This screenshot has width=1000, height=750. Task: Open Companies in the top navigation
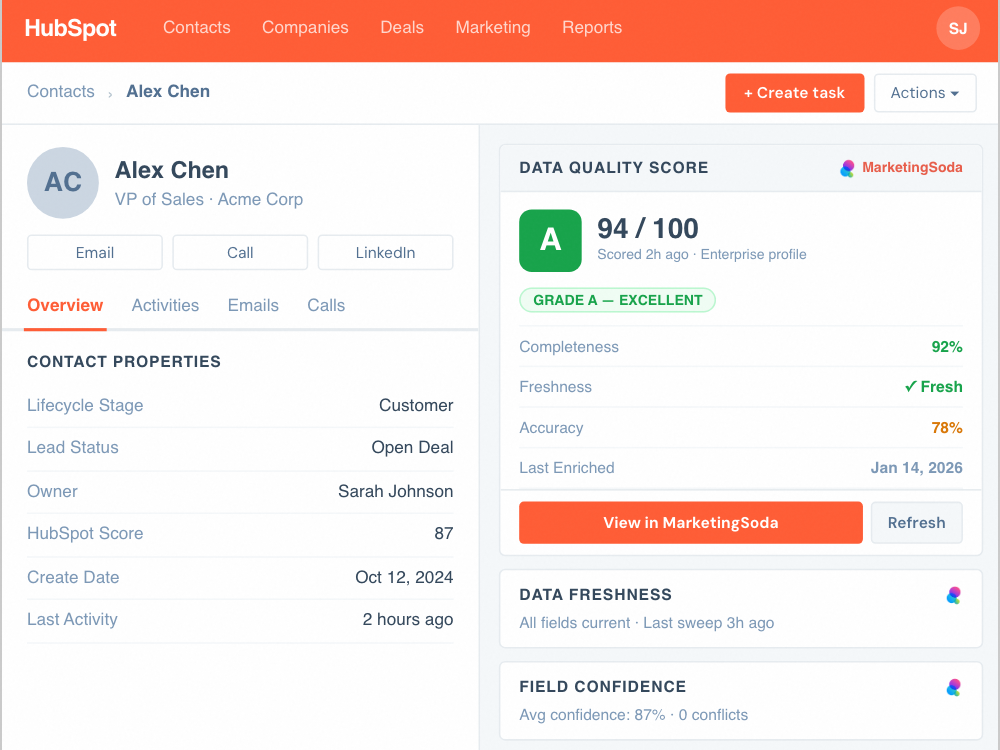(305, 27)
